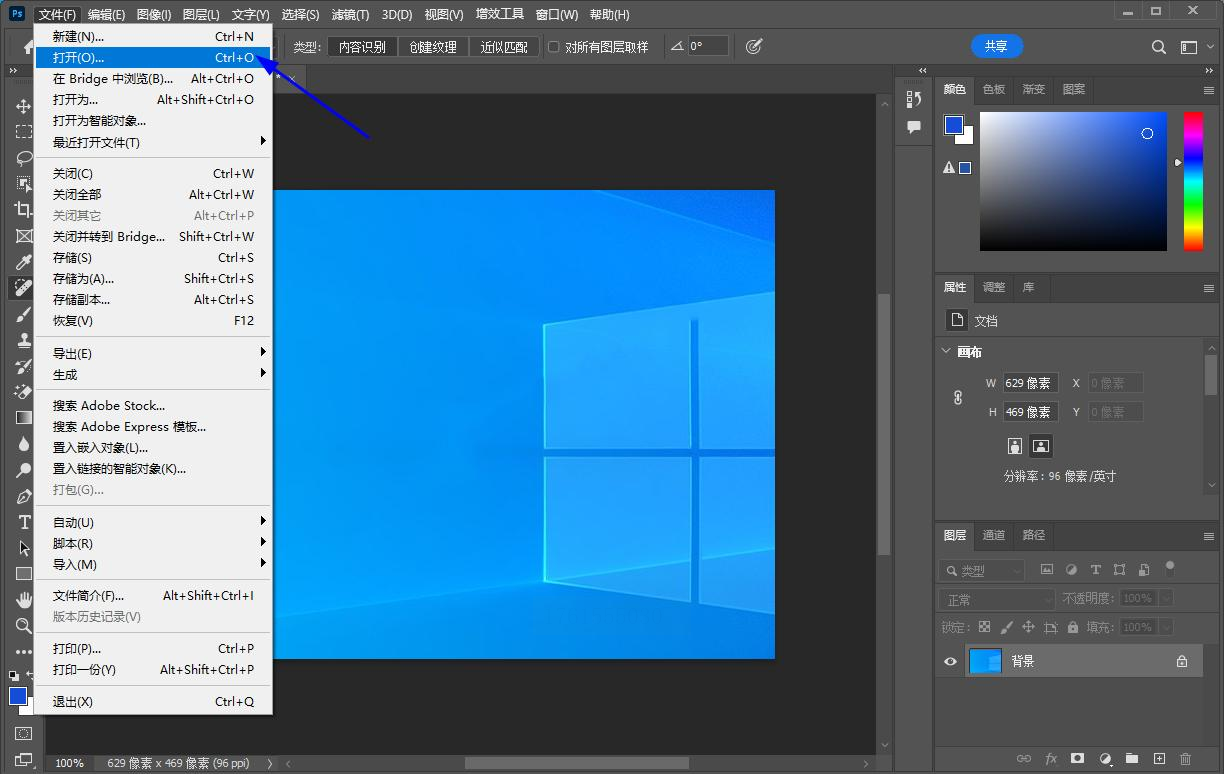The width and height of the screenshot is (1224, 774).
Task: Open the History panel icon
Action: (913, 99)
